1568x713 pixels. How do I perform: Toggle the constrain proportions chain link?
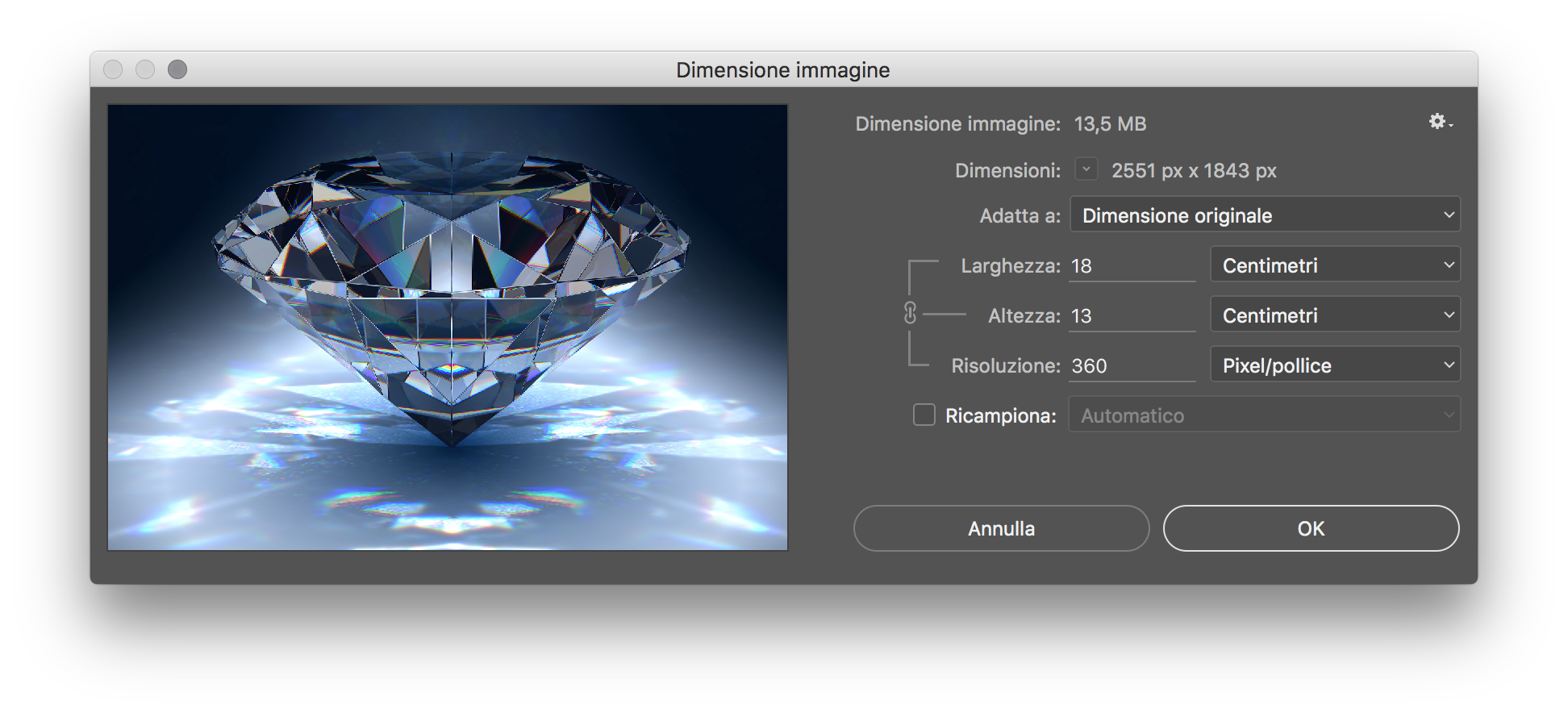click(x=910, y=314)
